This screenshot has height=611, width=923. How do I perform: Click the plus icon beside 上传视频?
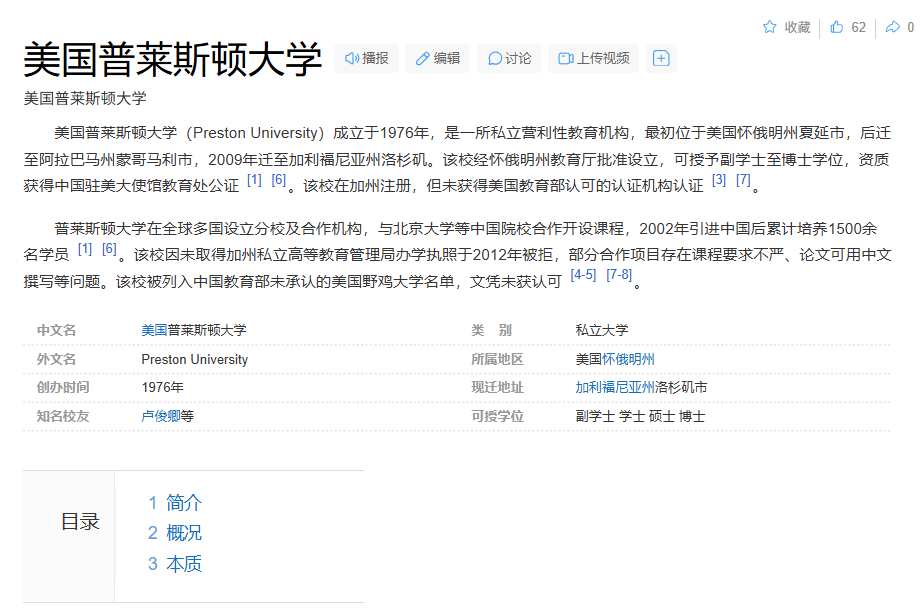(x=661, y=59)
